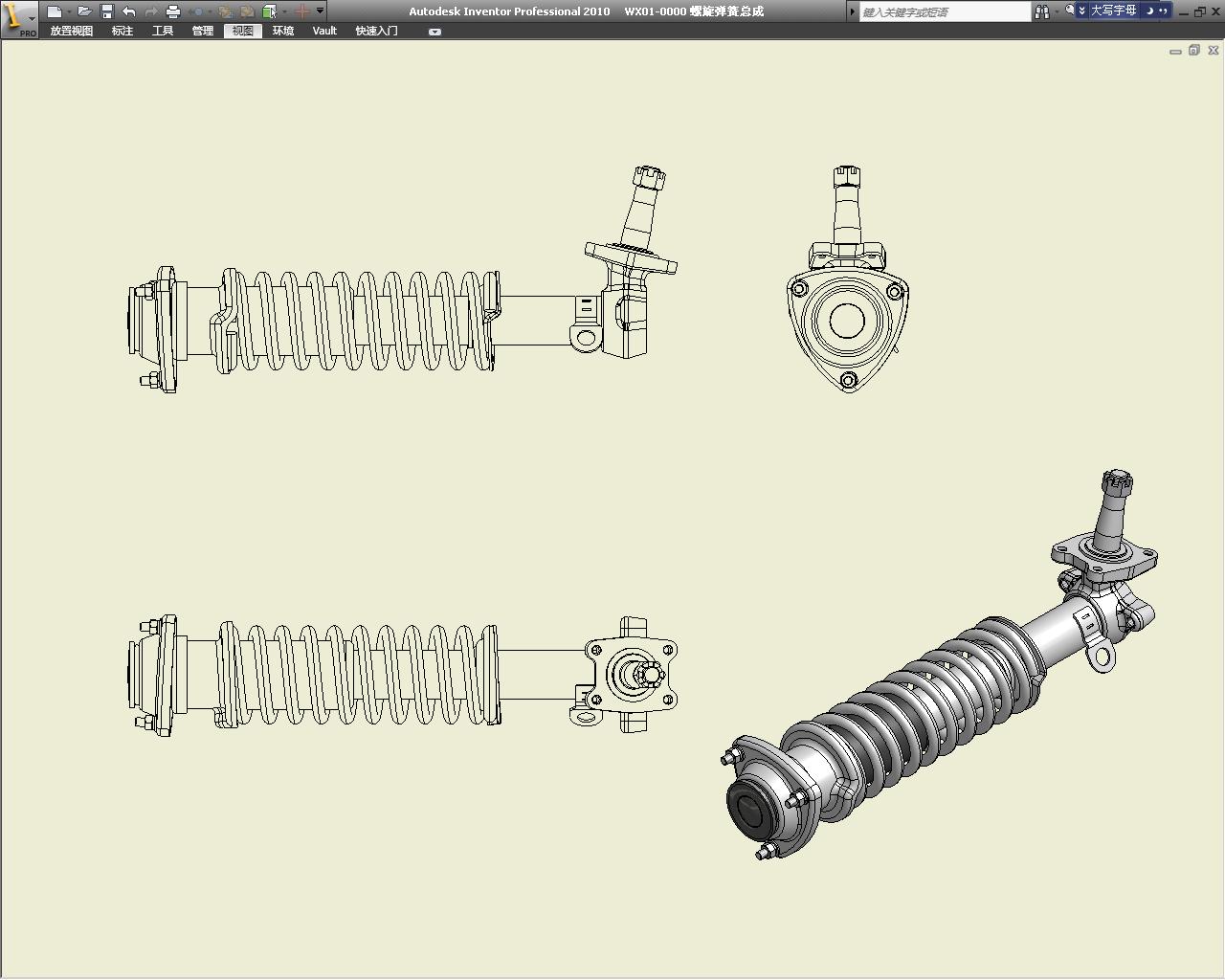Expand the quick access toolbar customize arrow
The image size is (1225, 980).
pyautogui.click(x=320, y=11)
